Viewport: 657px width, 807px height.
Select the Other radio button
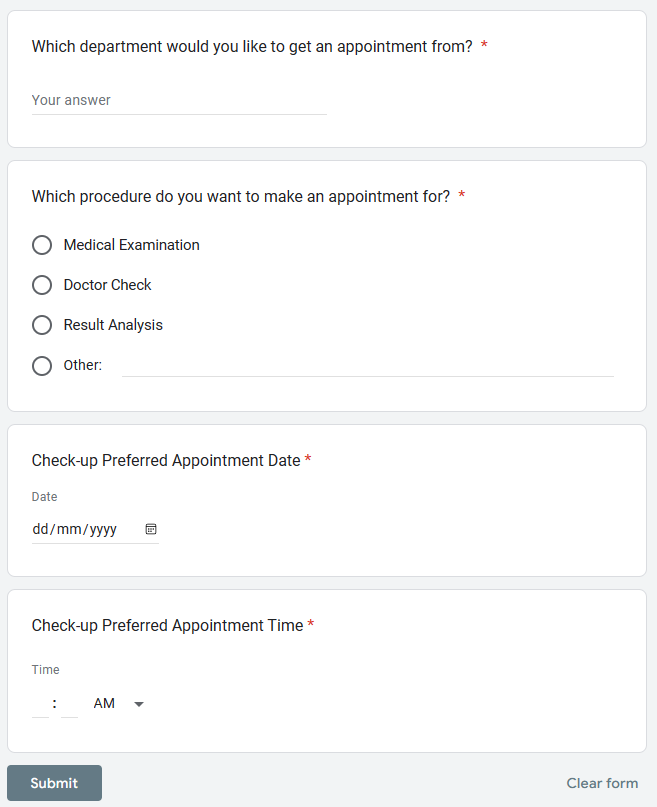[42, 365]
